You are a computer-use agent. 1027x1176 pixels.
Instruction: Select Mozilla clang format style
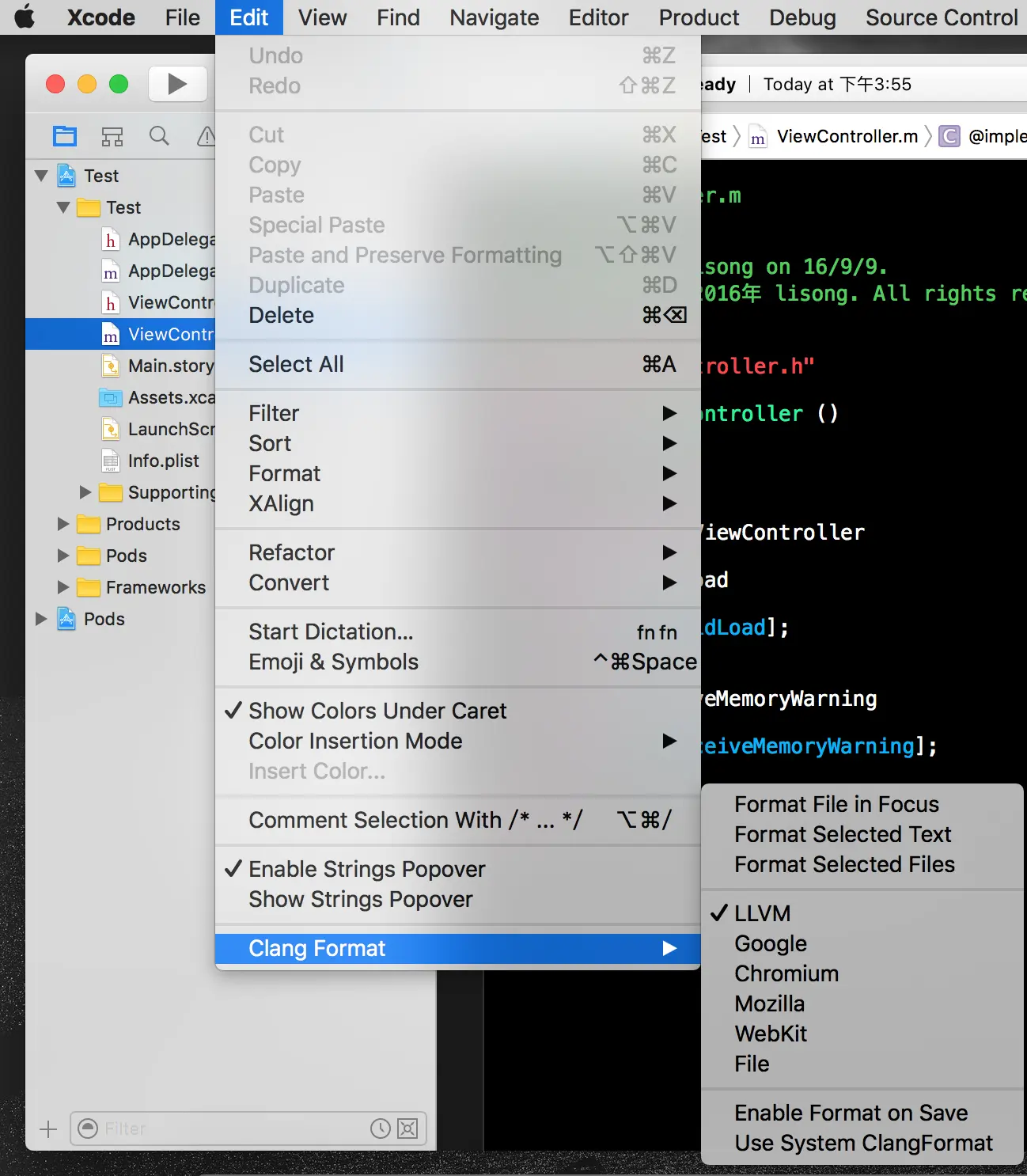(862, 1003)
